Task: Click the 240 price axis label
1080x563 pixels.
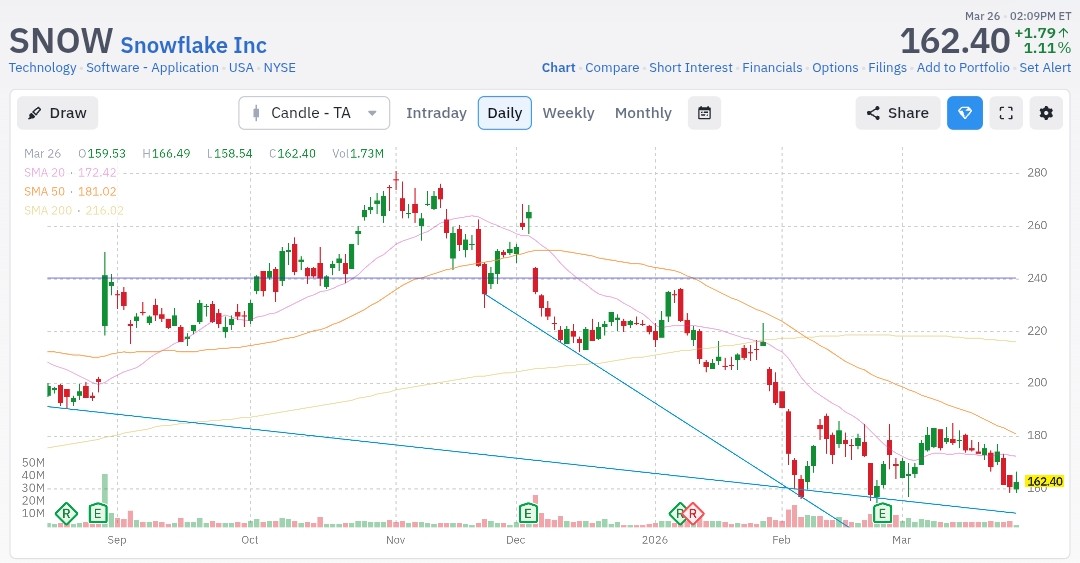Action: click(x=1037, y=278)
